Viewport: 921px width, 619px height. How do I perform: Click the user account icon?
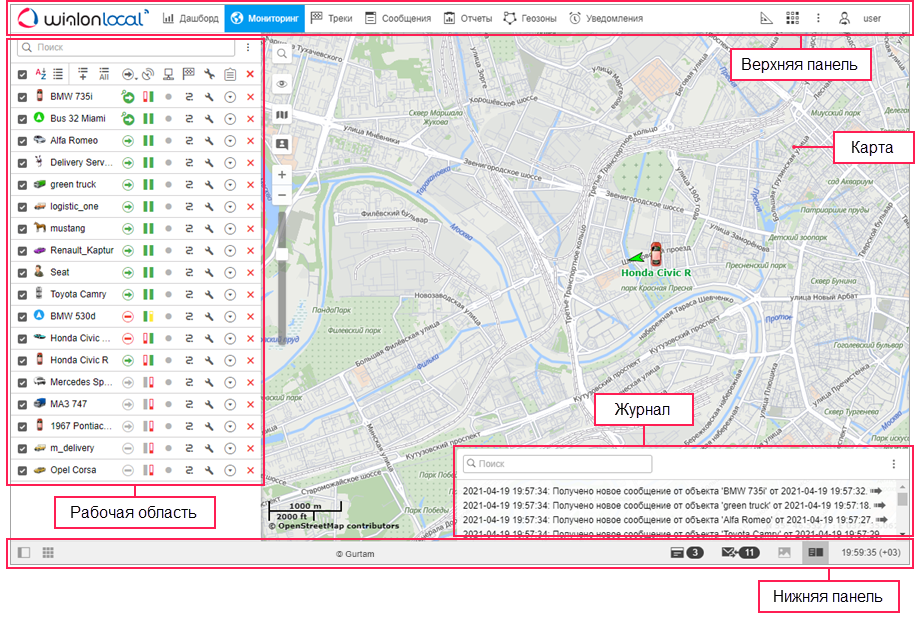[844, 18]
